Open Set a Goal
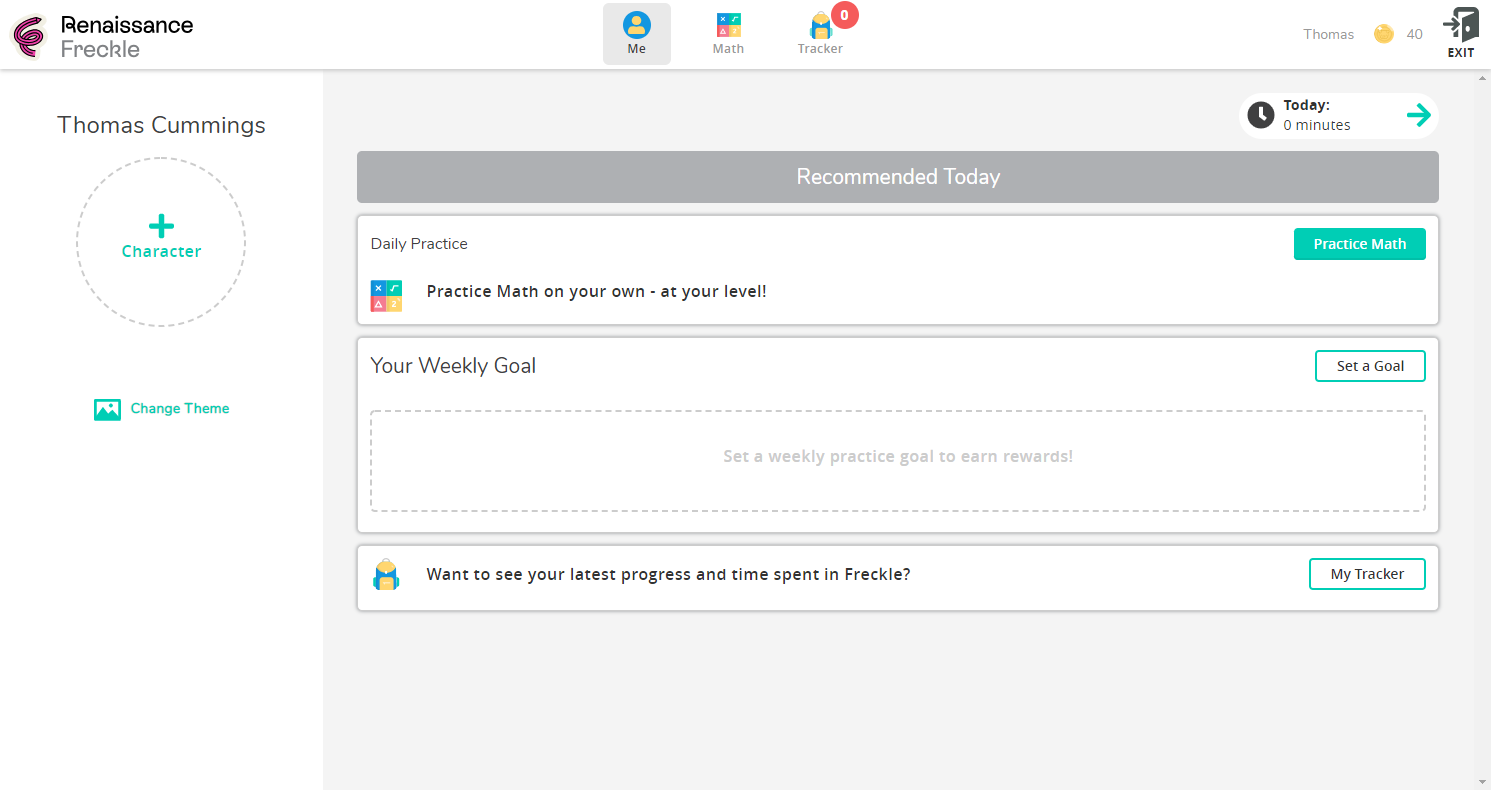 1370,366
